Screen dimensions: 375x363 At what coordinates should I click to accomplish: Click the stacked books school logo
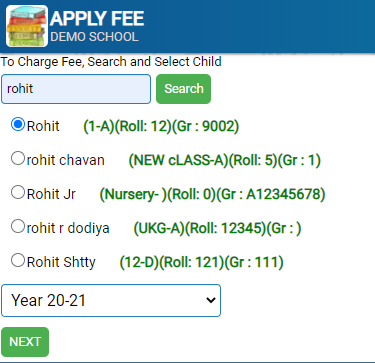tap(27, 26)
